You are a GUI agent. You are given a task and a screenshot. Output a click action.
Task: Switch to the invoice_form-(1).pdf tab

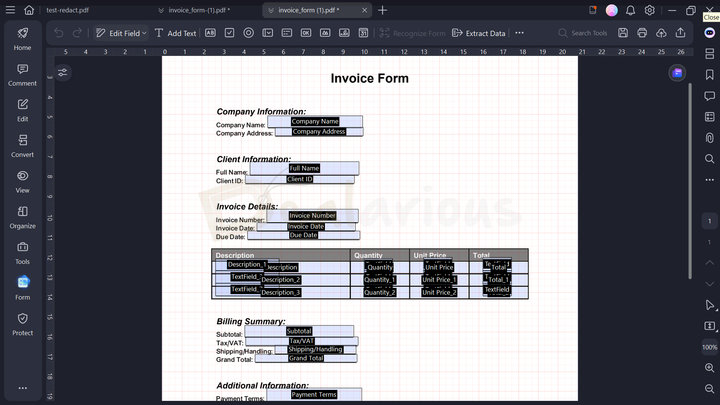click(x=199, y=10)
